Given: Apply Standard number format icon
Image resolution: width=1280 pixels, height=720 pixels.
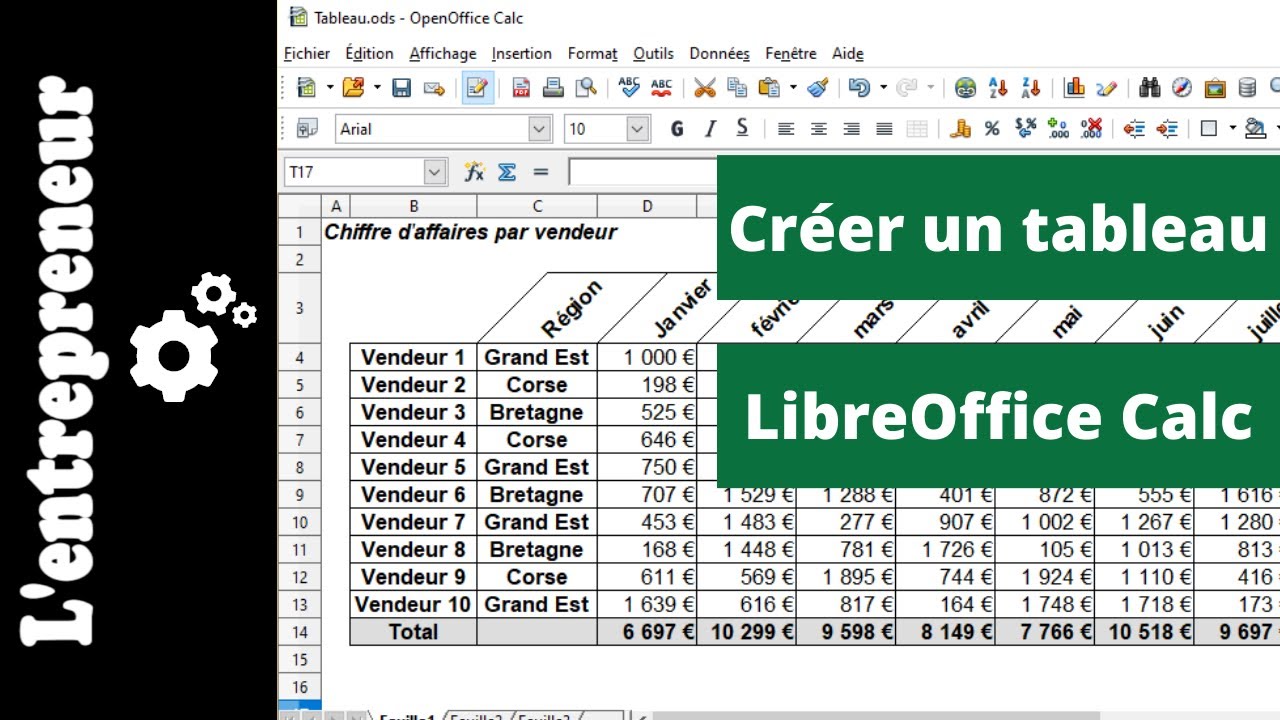Looking at the screenshot, I should click(1025, 128).
